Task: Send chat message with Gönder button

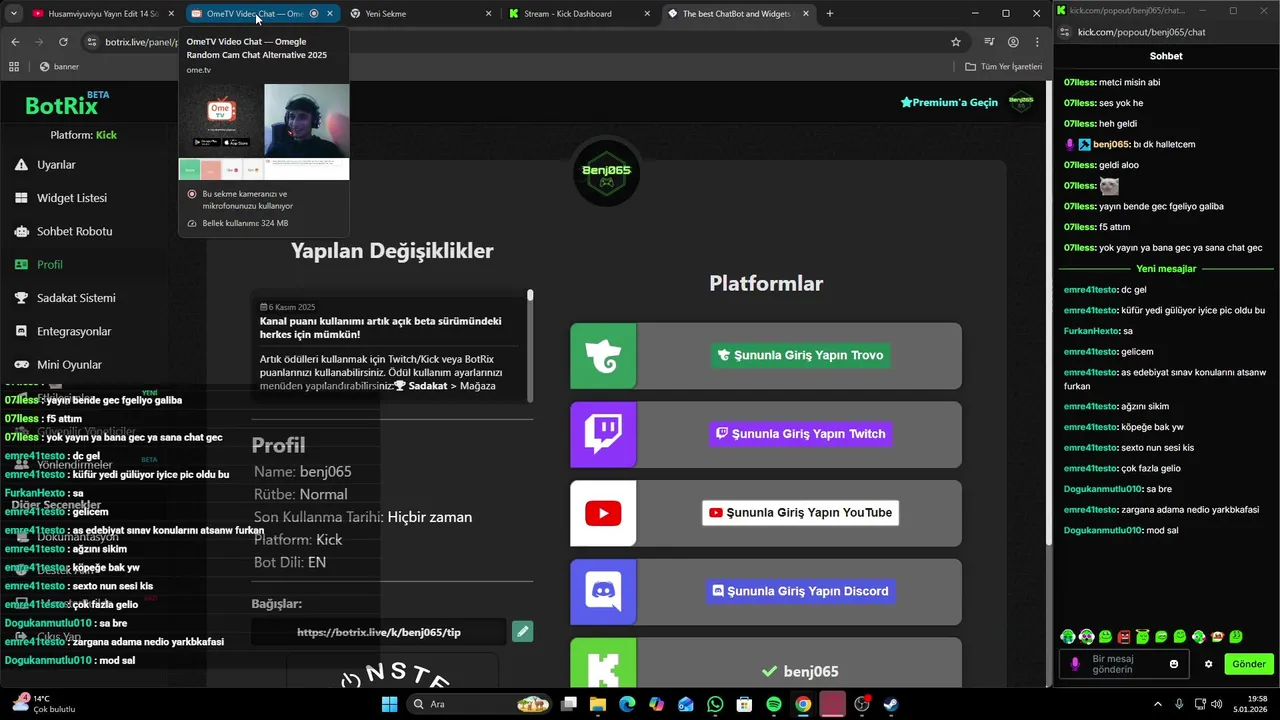Action: [1249, 664]
